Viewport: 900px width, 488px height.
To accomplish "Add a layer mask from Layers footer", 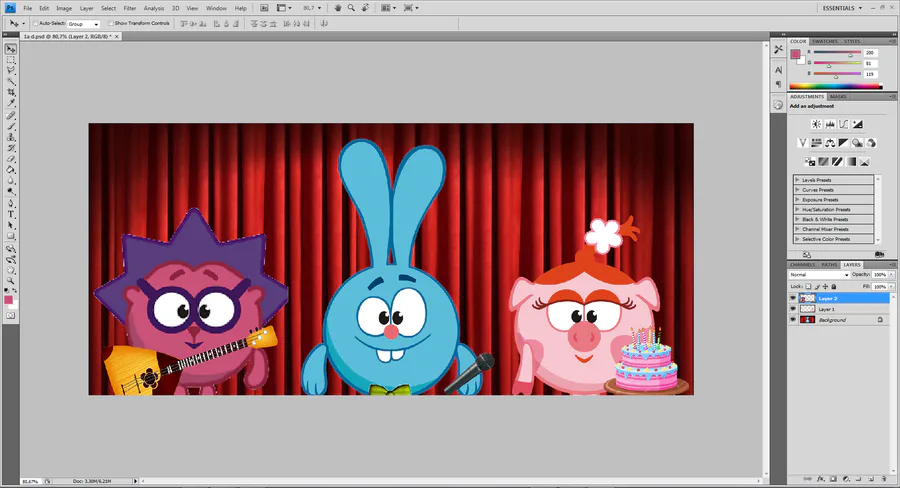I will [x=833, y=479].
